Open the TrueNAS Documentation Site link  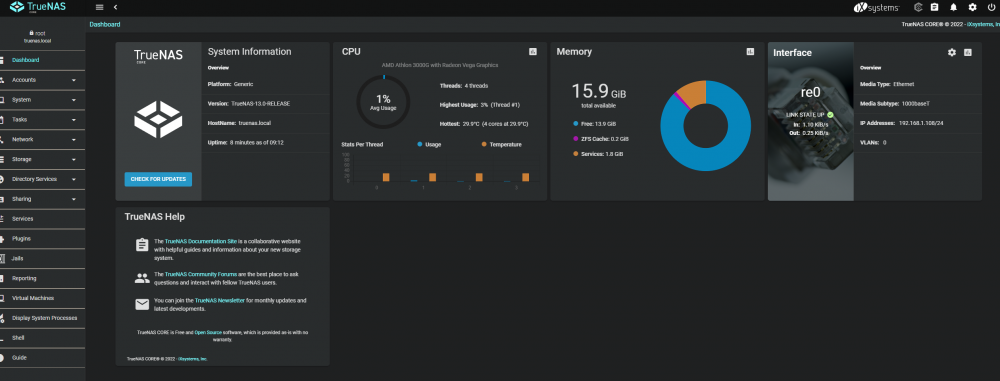[x=201, y=242]
